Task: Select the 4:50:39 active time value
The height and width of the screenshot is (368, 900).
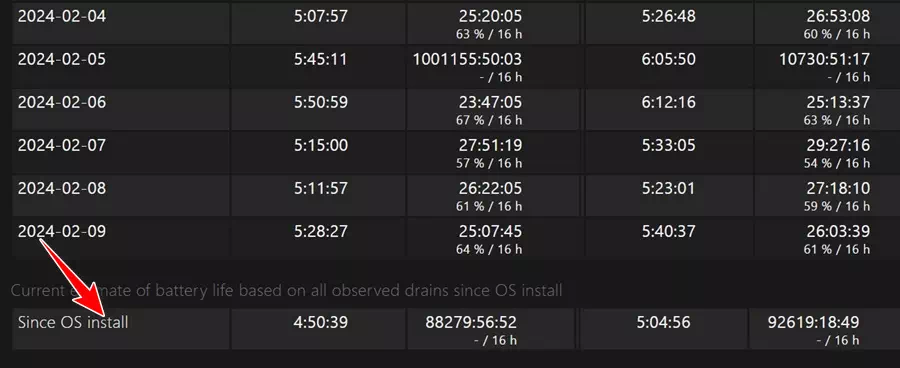Action: coord(321,322)
